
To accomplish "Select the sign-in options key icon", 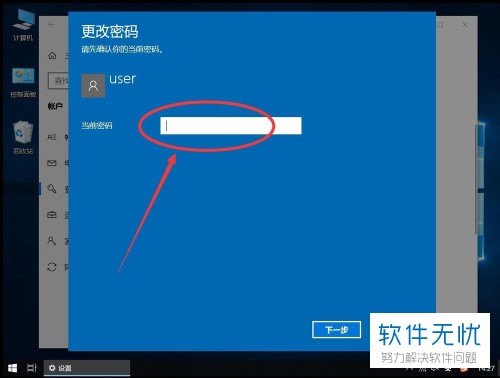I will [52, 189].
